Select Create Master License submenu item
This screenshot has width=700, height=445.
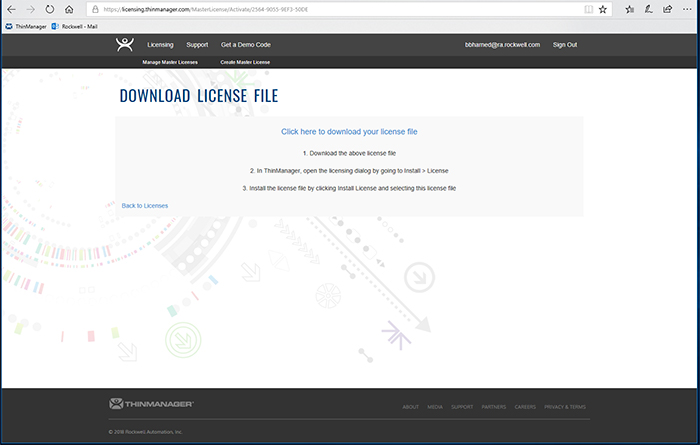click(245, 62)
